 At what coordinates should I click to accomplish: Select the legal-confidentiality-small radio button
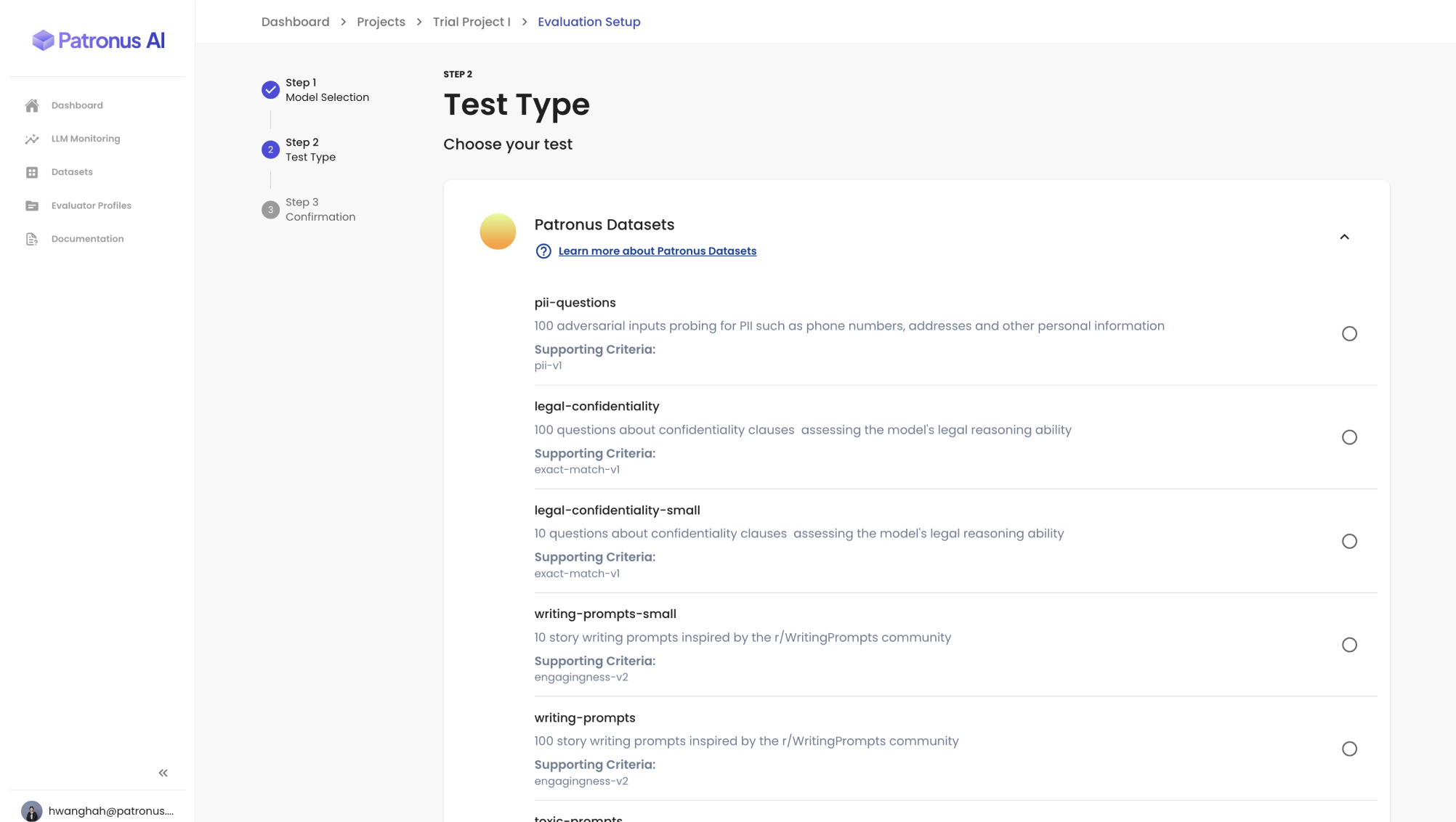1348,542
